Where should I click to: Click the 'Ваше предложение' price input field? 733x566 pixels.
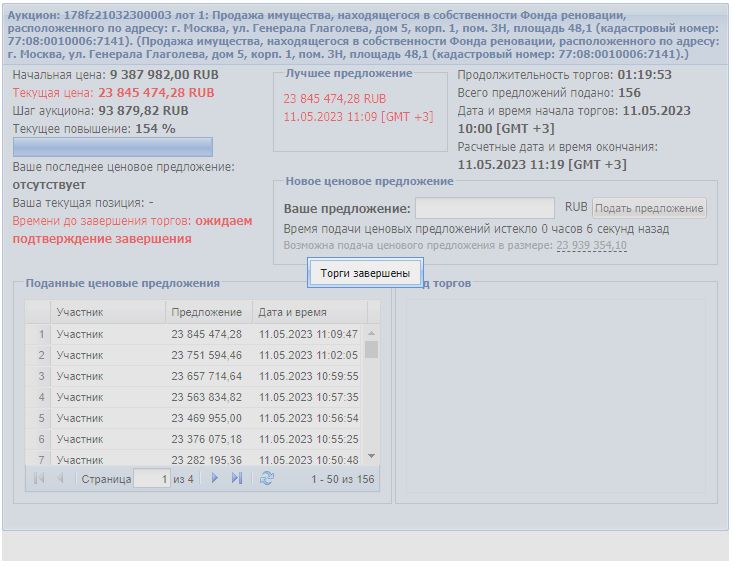(485, 208)
